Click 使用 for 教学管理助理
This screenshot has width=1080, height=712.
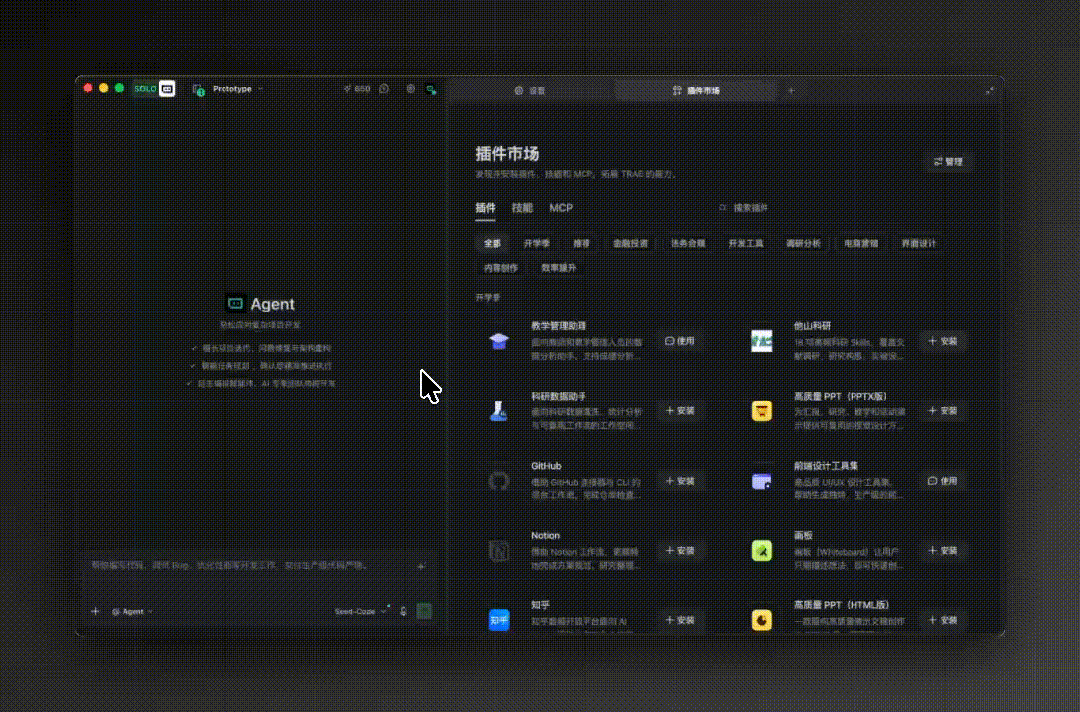680,342
